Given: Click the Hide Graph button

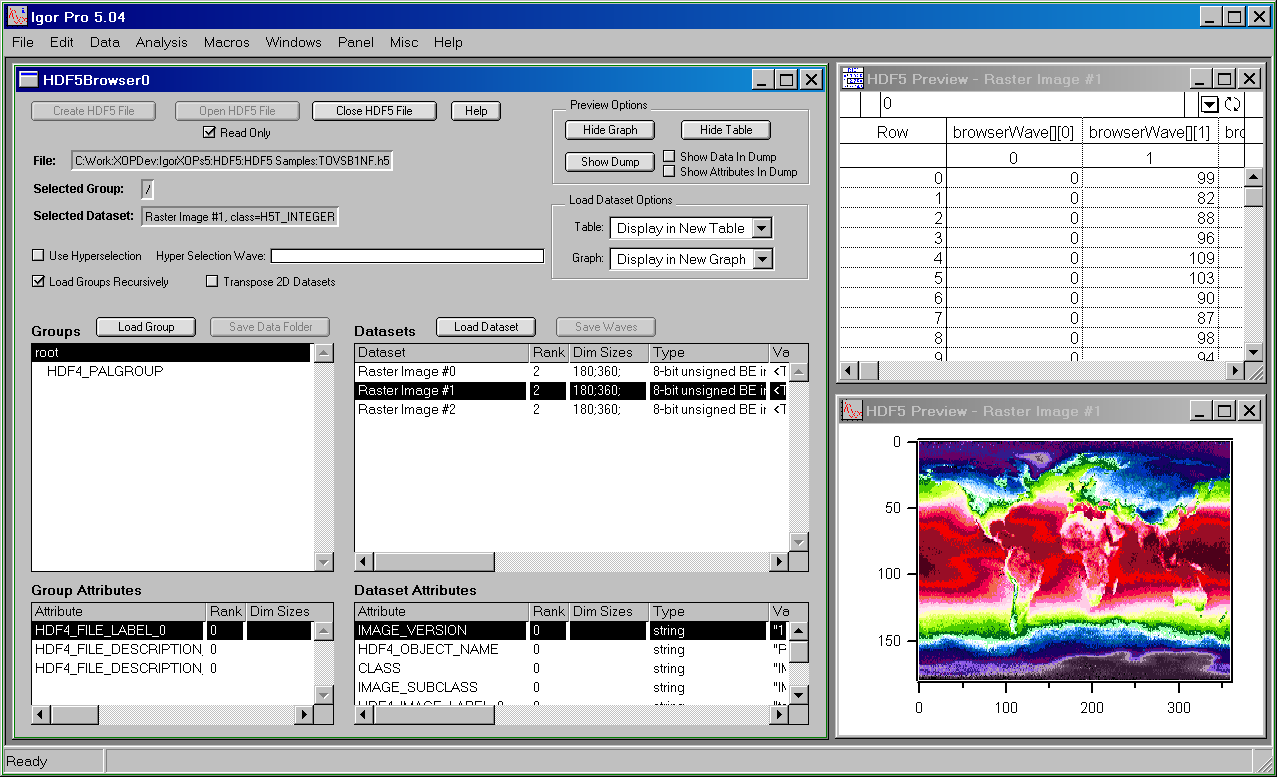Looking at the screenshot, I should (x=610, y=130).
